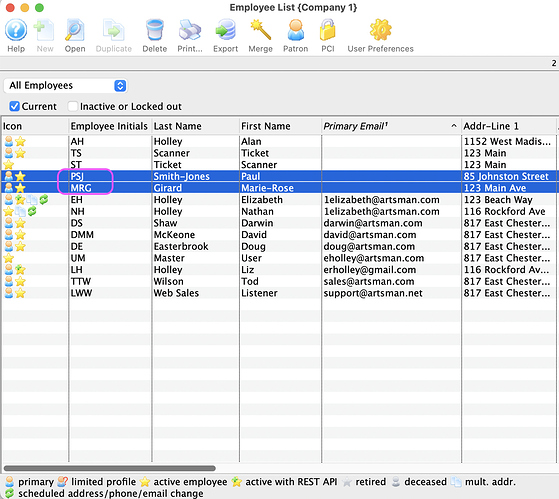Enable Inactive or Locked out checkbox
Viewport: 559px width, 499px height.
73,106
